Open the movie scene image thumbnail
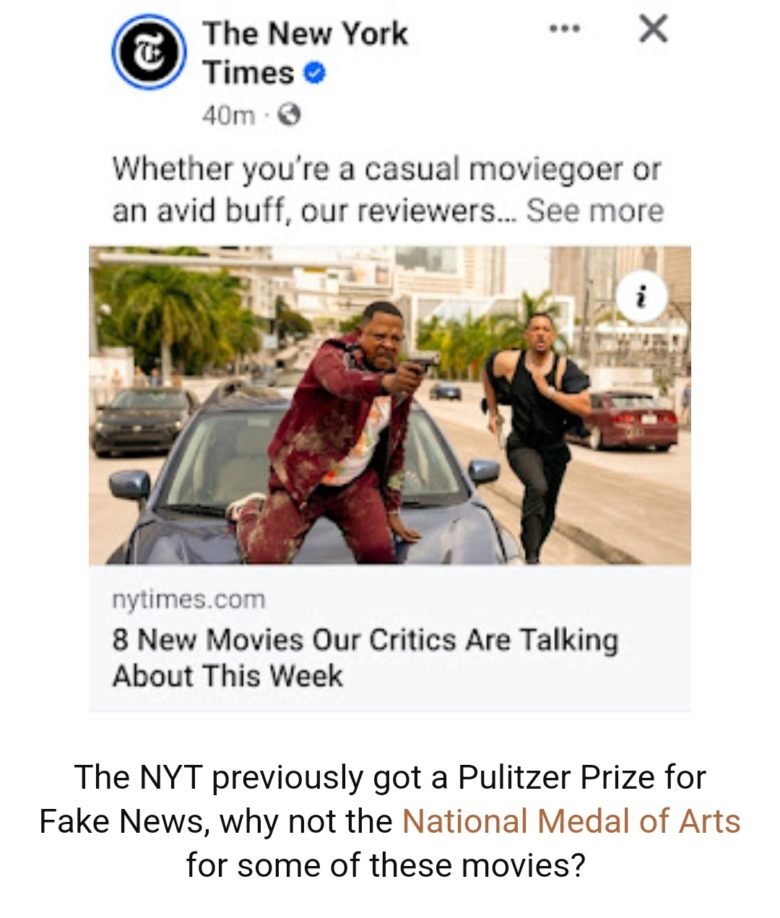Image resolution: width=780 pixels, height=918 pixels. 390,405
